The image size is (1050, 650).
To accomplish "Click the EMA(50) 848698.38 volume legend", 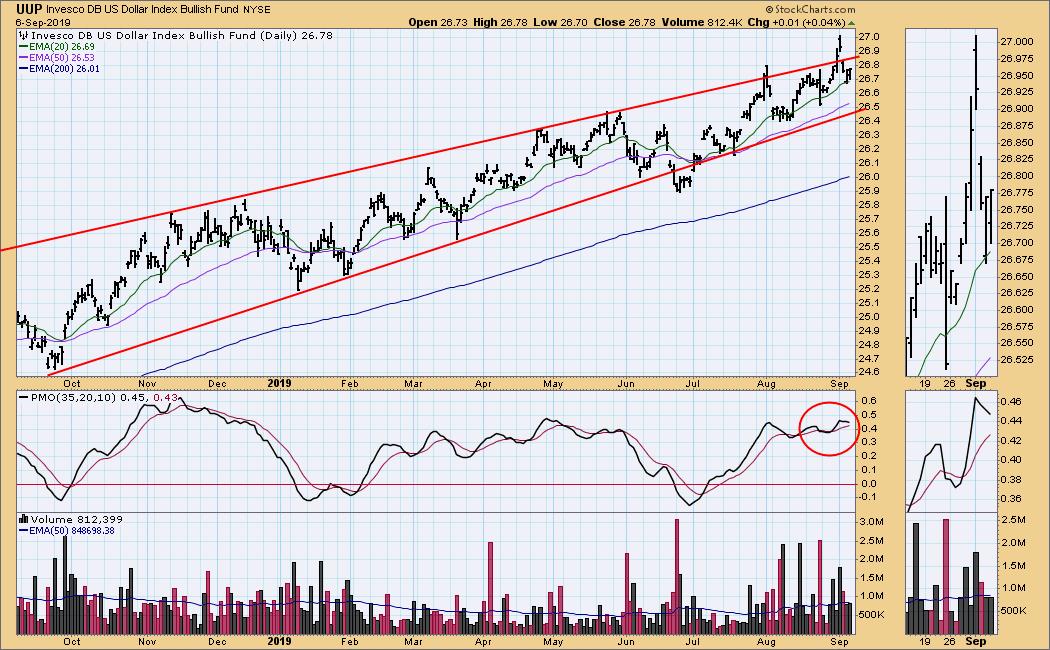I will coord(72,530).
